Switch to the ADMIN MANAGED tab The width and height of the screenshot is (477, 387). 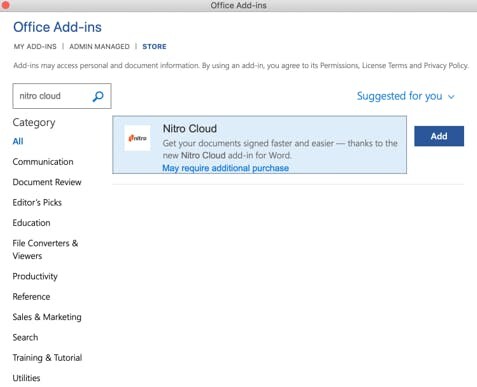click(x=99, y=46)
